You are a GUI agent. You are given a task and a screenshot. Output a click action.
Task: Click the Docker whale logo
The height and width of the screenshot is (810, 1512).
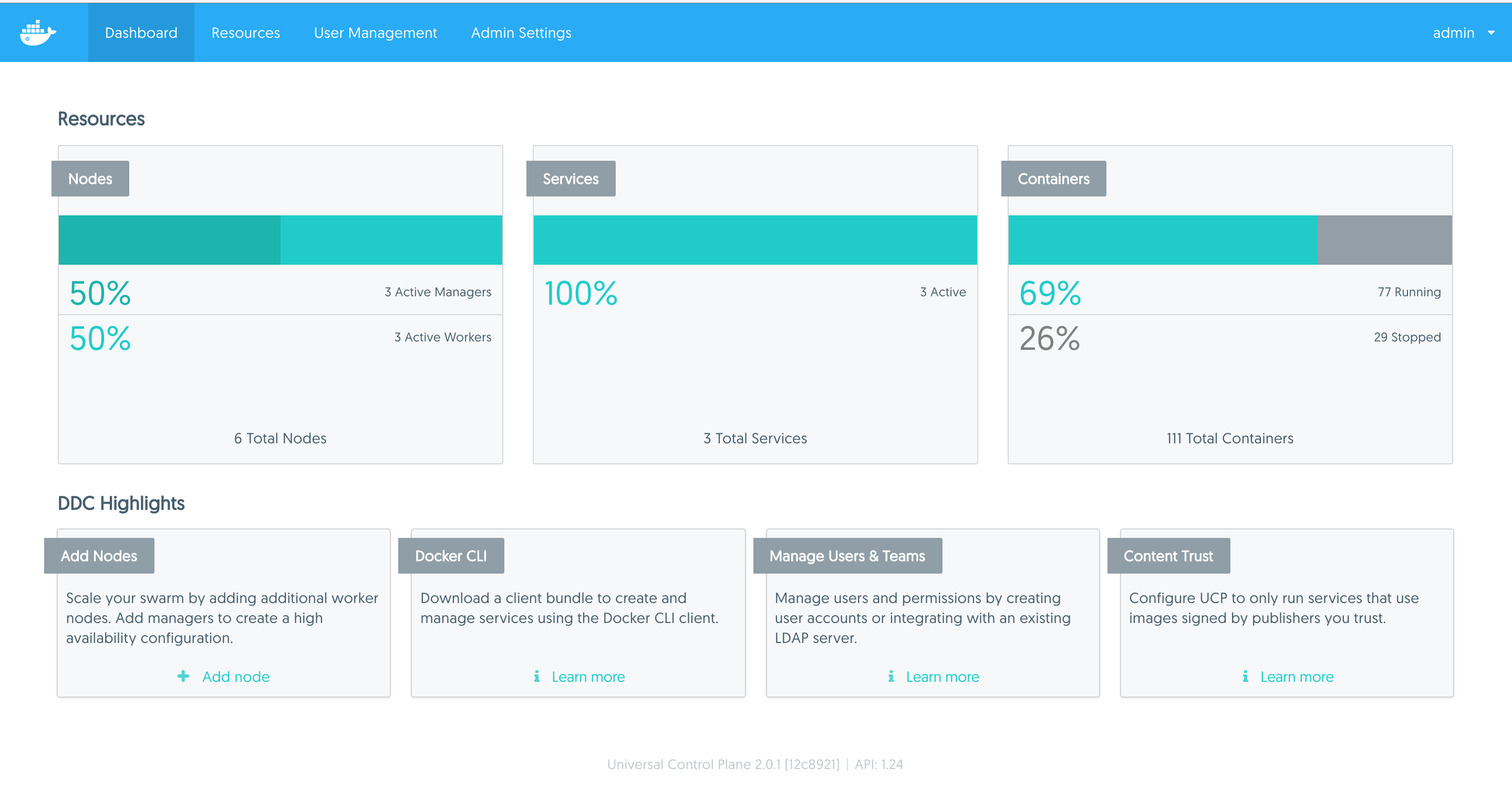[38, 33]
